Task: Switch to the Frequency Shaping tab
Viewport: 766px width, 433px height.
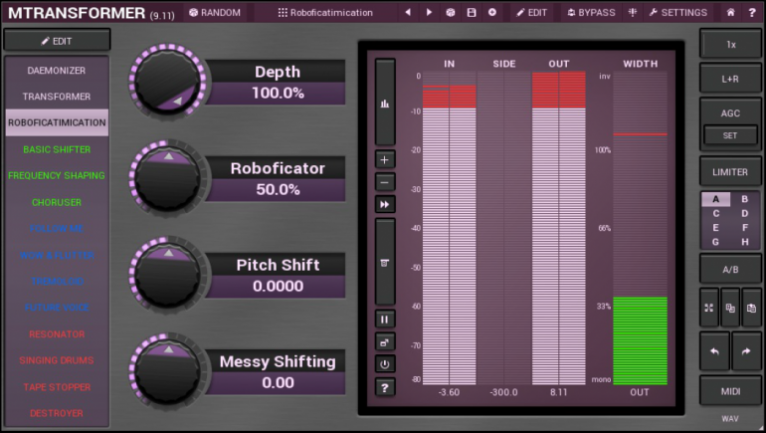Action: pos(56,176)
